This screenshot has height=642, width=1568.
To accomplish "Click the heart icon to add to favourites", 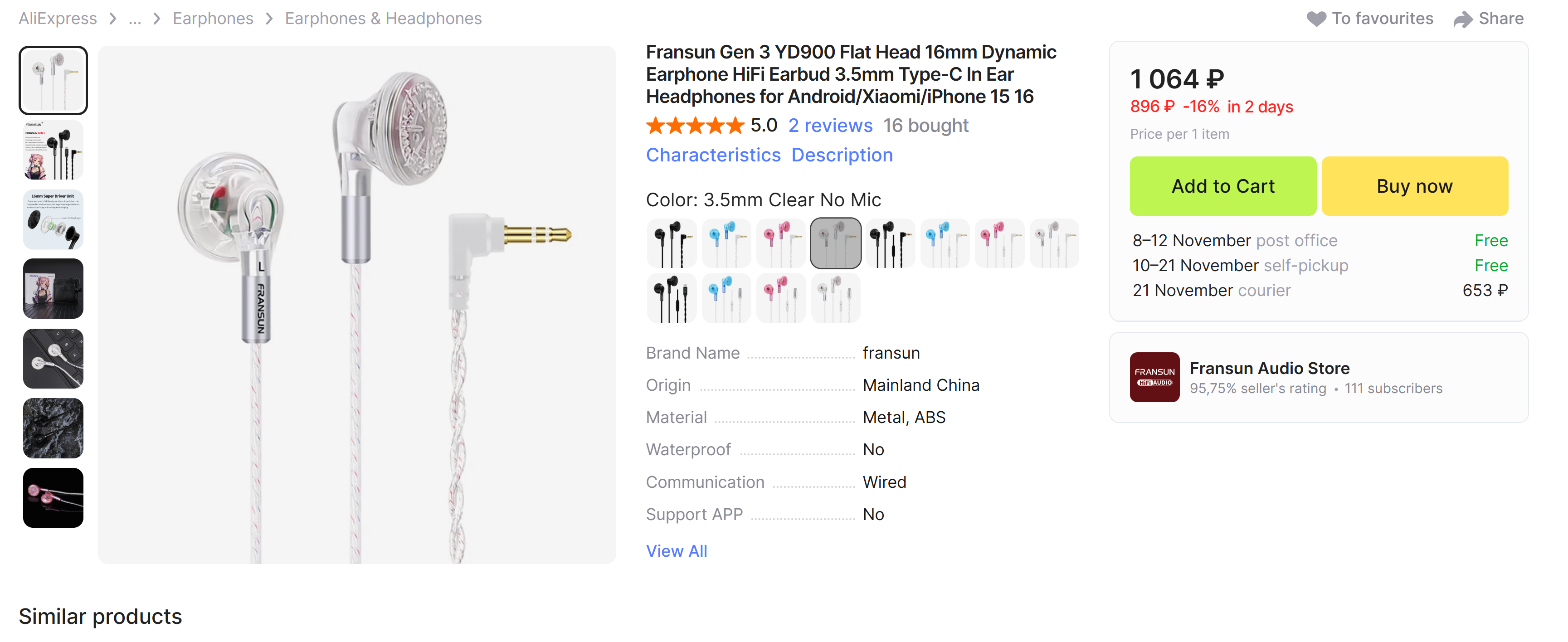I will (x=1315, y=19).
